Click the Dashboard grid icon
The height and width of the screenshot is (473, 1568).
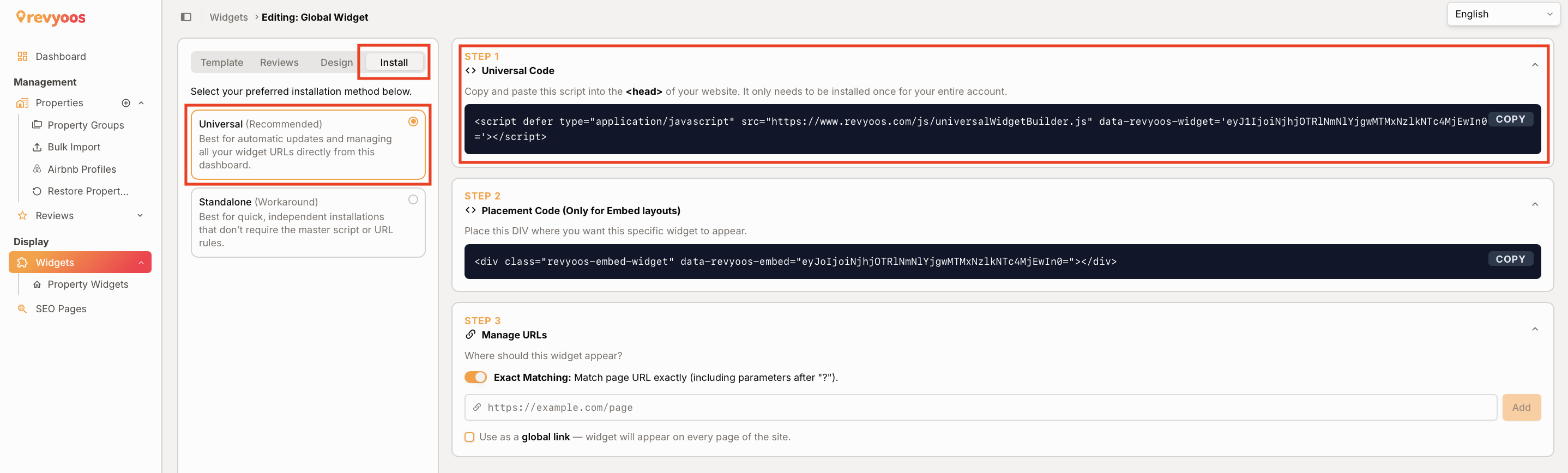pyautogui.click(x=22, y=57)
